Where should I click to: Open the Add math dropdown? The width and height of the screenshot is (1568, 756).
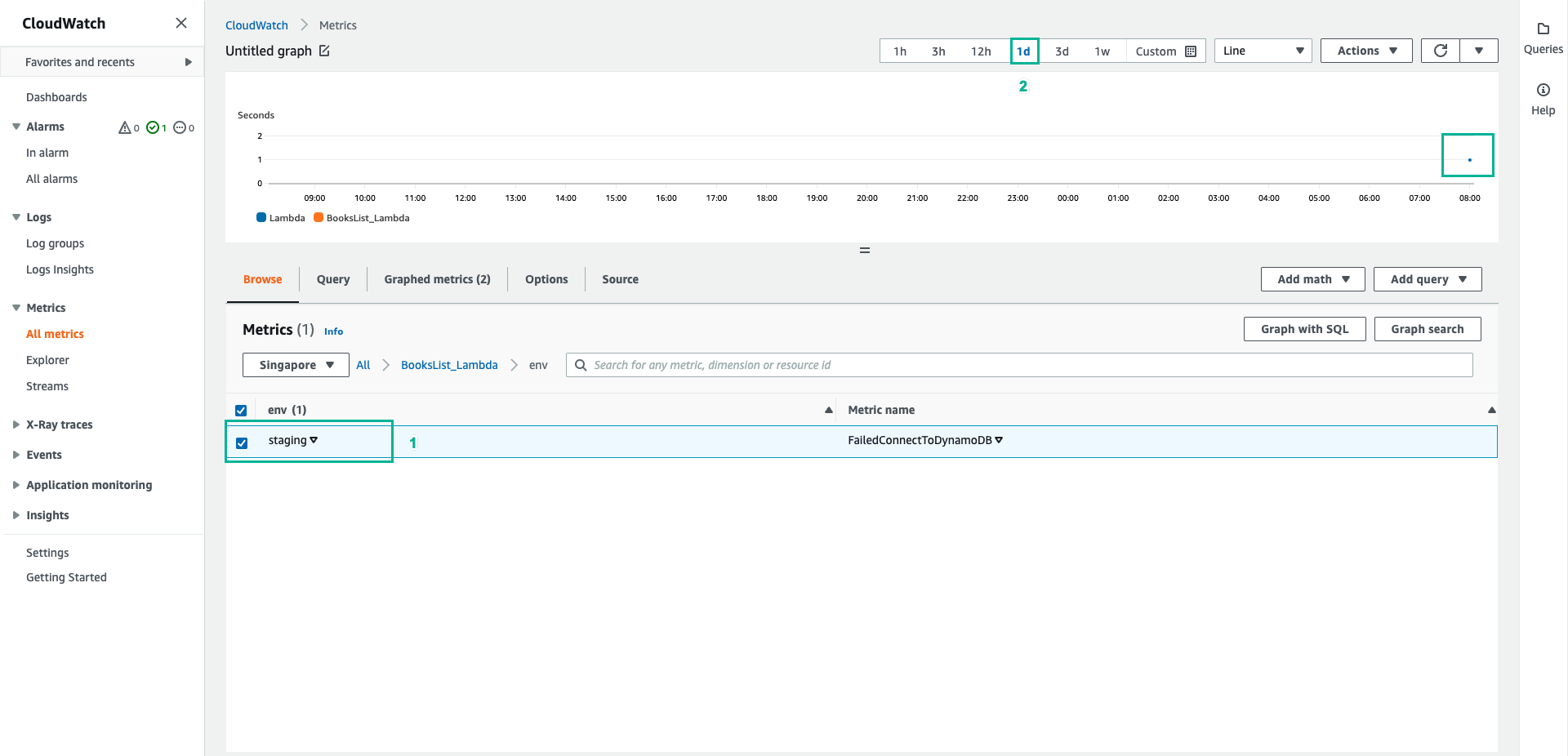(1312, 279)
